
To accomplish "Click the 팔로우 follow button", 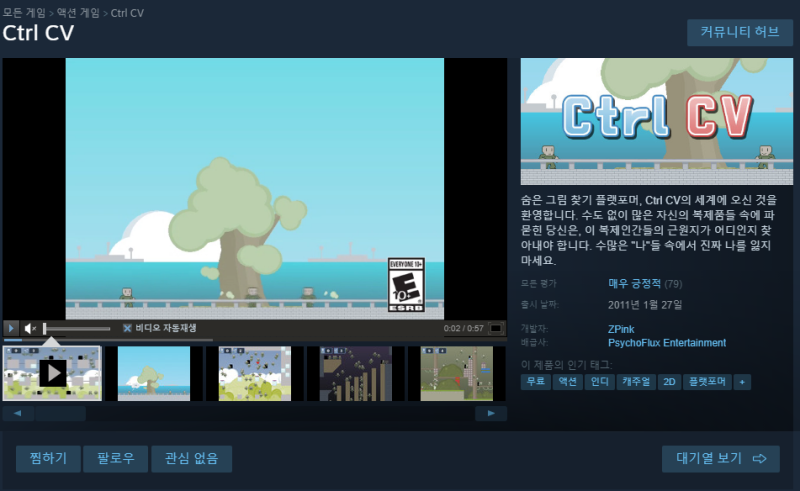I will pyautogui.click(x=116, y=458).
